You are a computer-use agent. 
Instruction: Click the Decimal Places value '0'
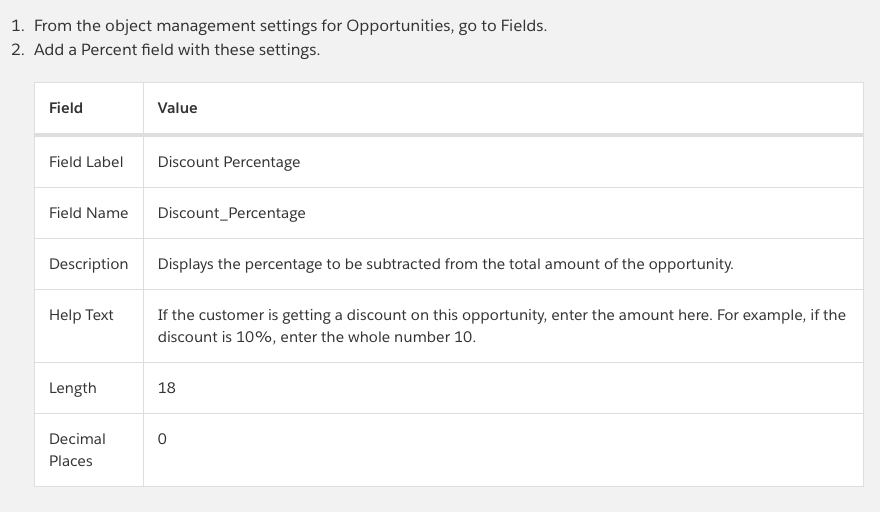click(162, 439)
